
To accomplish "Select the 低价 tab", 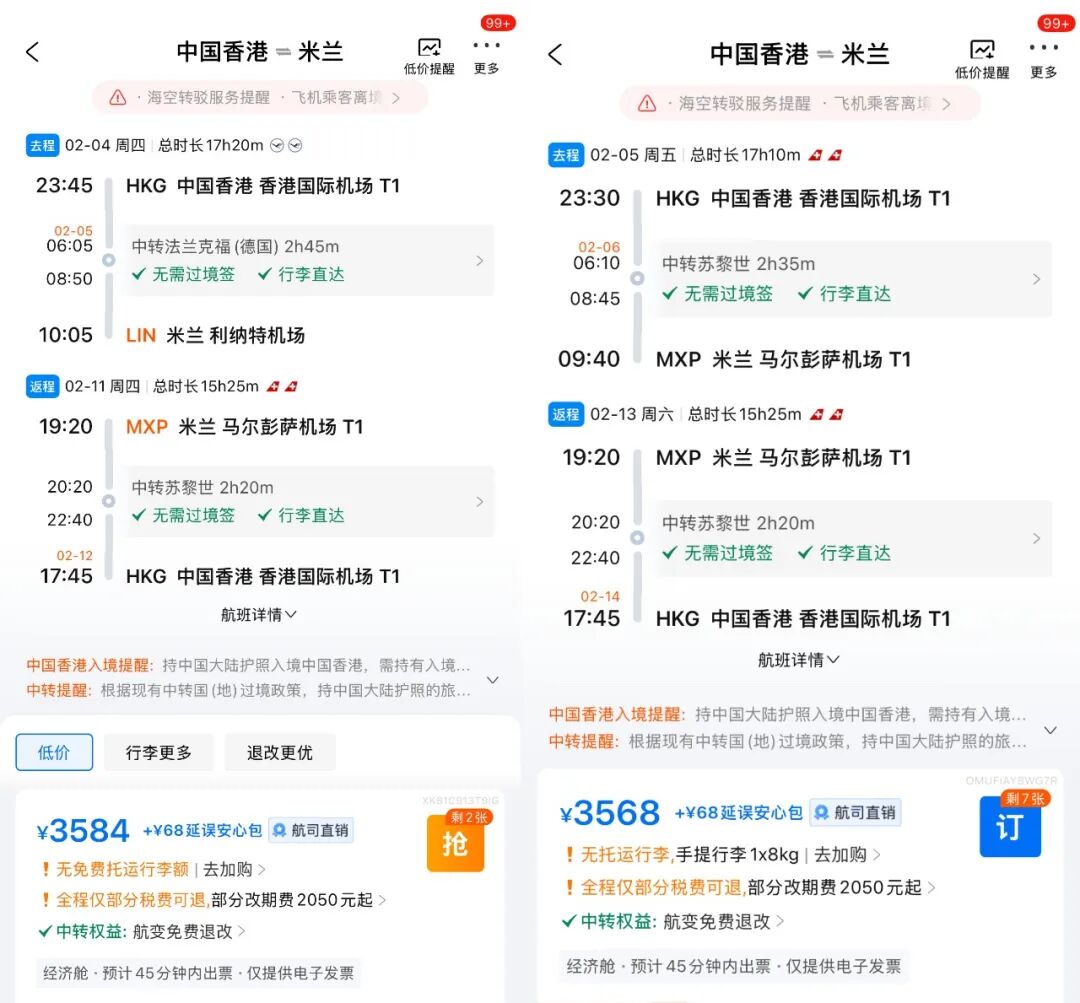I will click(x=54, y=753).
